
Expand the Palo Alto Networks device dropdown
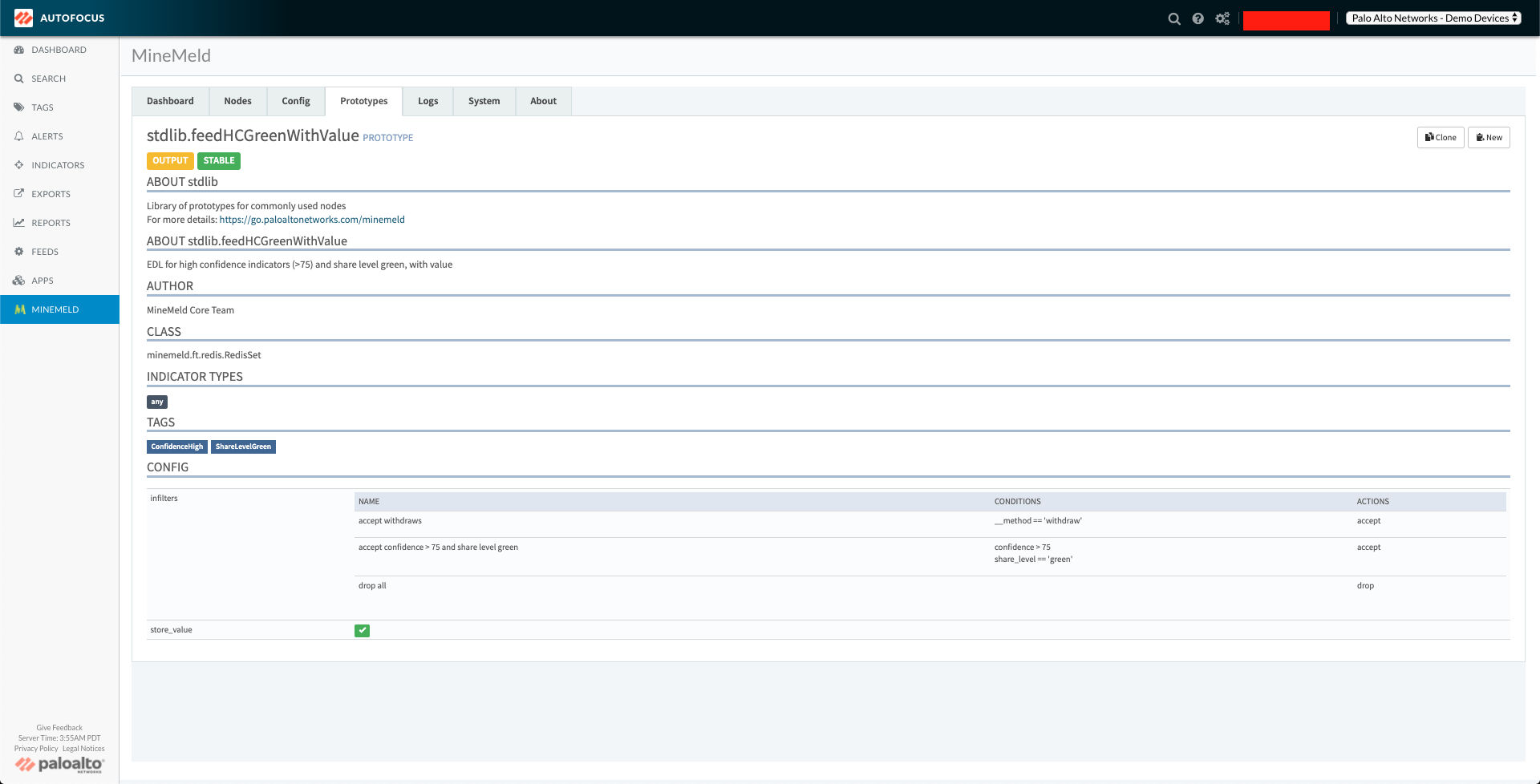[x=1434, y=18]
